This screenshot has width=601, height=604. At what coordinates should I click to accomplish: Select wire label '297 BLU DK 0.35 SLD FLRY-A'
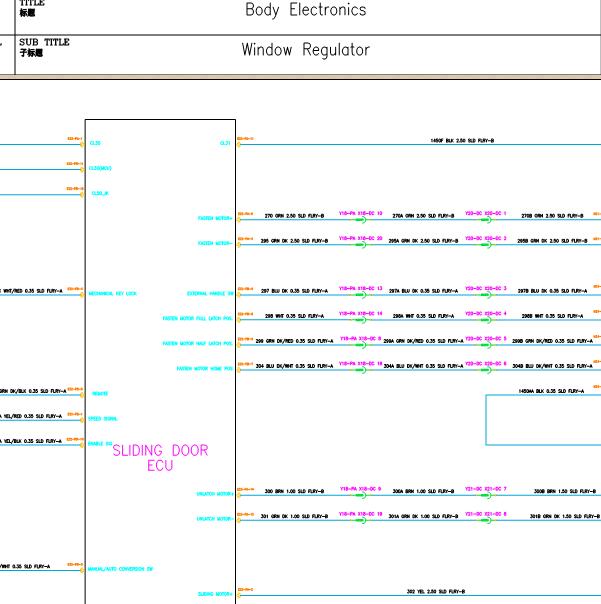click(294, 291)
